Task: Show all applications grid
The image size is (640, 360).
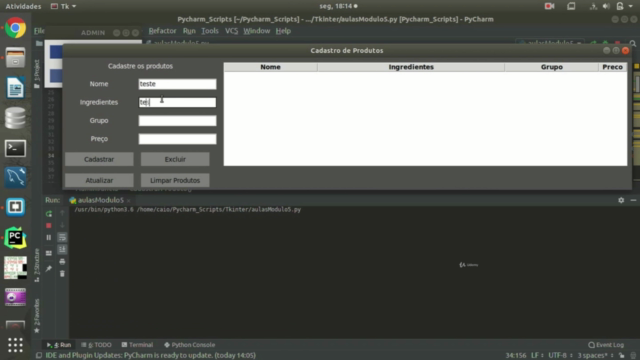Action: 15,345
